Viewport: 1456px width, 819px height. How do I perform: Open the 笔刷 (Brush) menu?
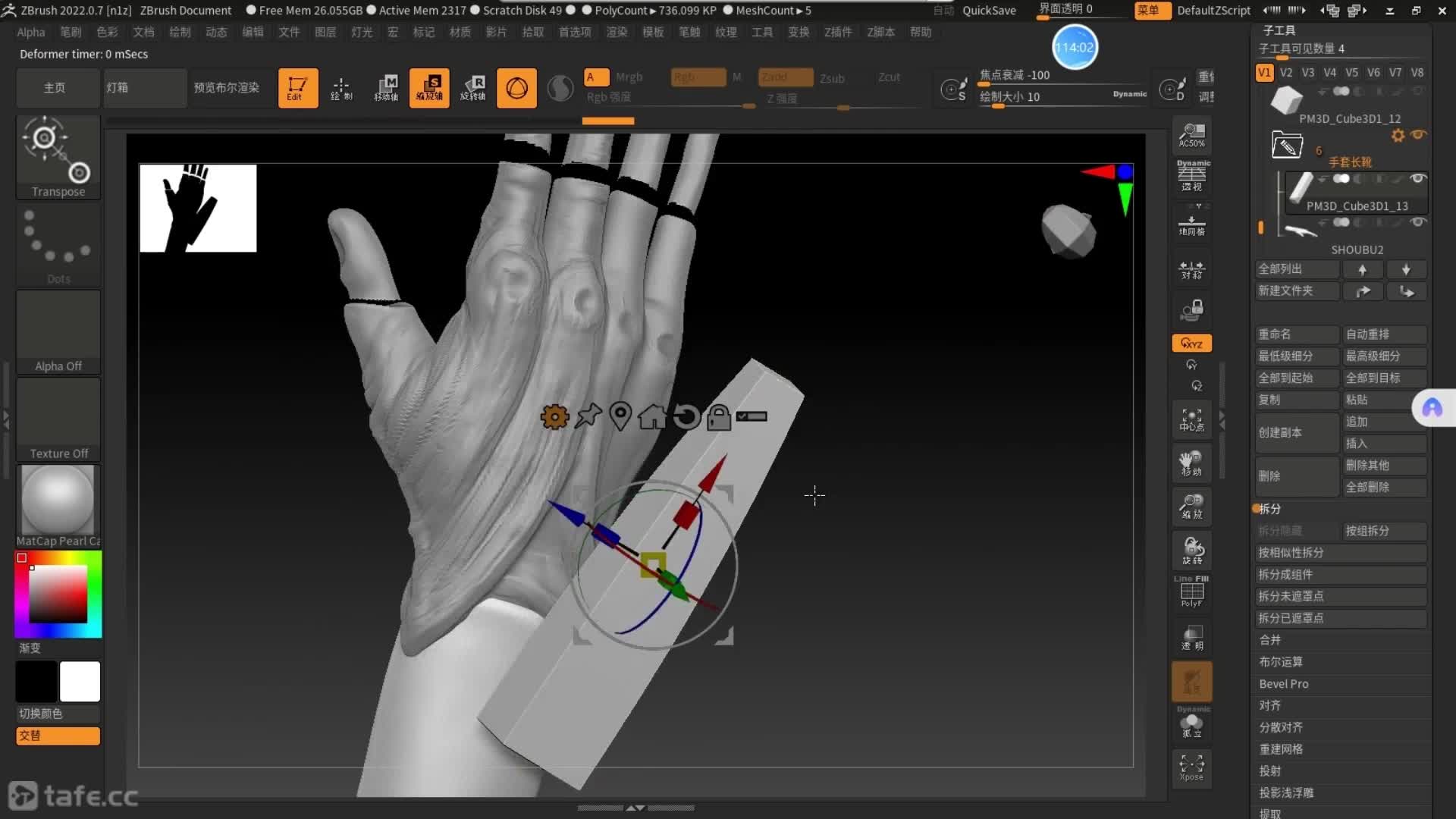tap(71, 32)
